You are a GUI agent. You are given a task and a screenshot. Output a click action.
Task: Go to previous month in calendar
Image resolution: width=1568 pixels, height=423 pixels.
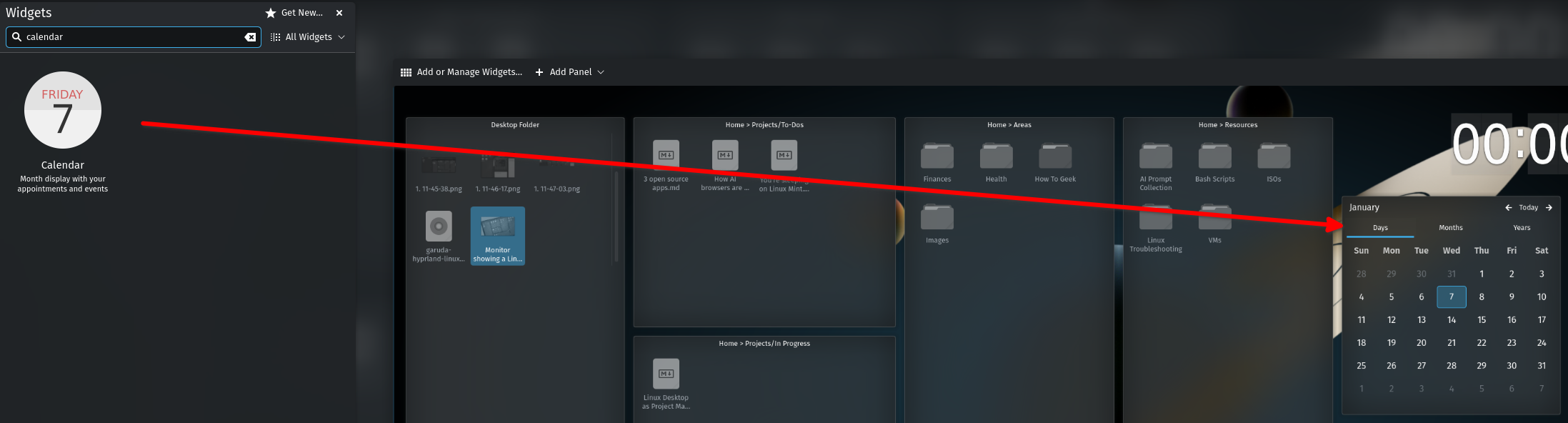coord(1508,208)
